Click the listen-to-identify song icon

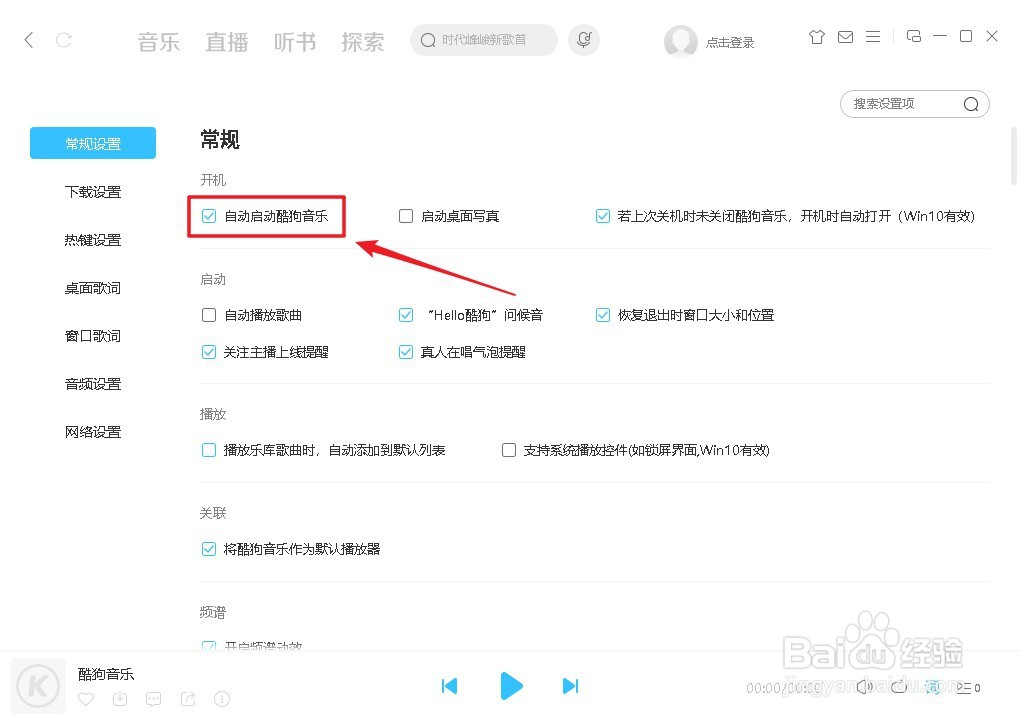tap(584, 40)
